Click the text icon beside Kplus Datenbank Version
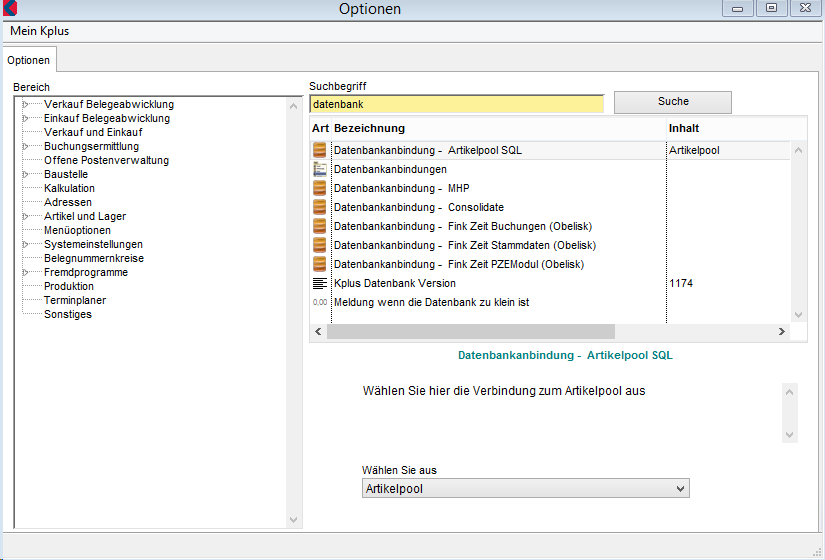Viewport: 825px width, 560px height. pos(319,283)
